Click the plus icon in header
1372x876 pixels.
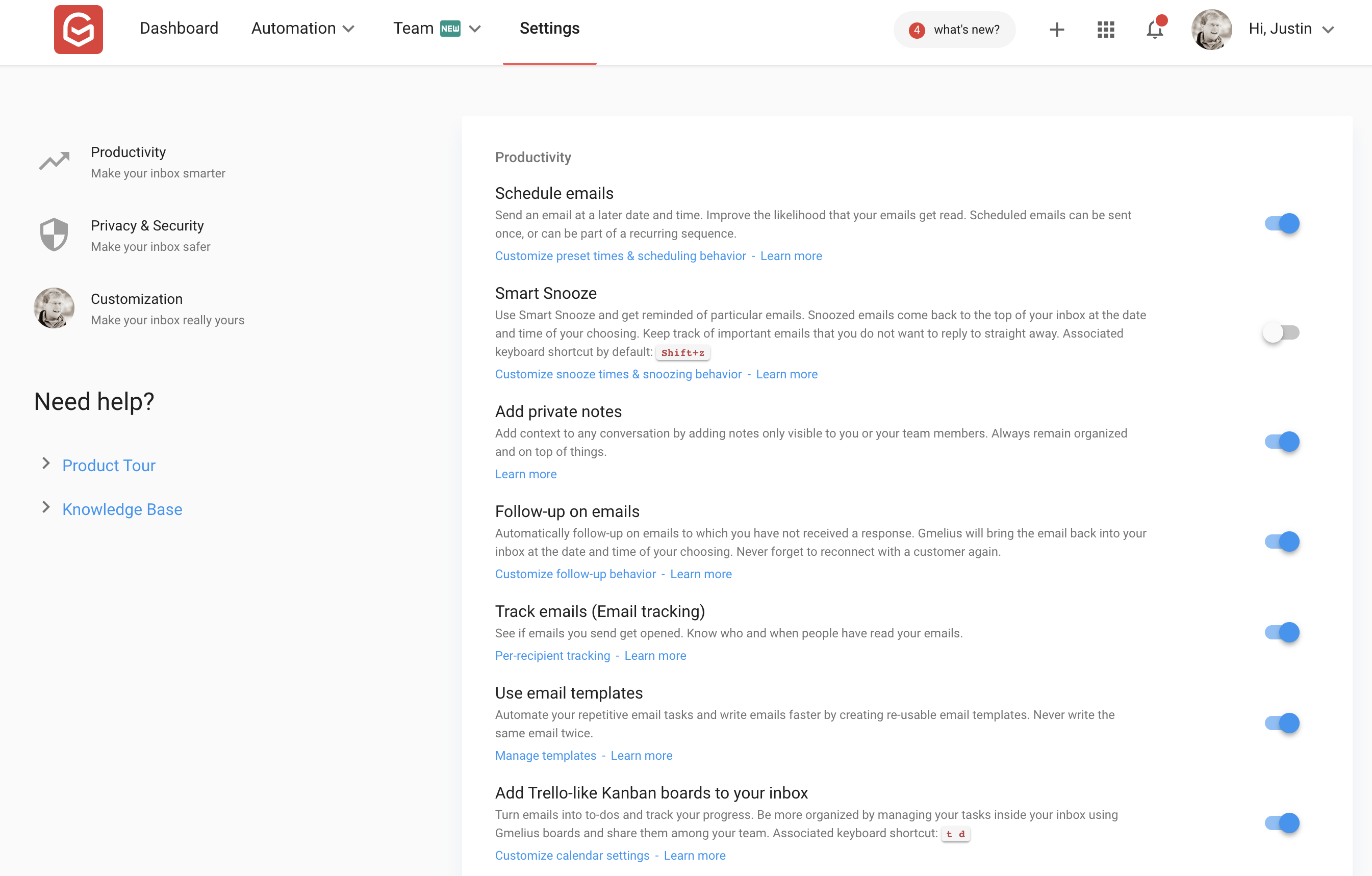[x=1056, y=29]
